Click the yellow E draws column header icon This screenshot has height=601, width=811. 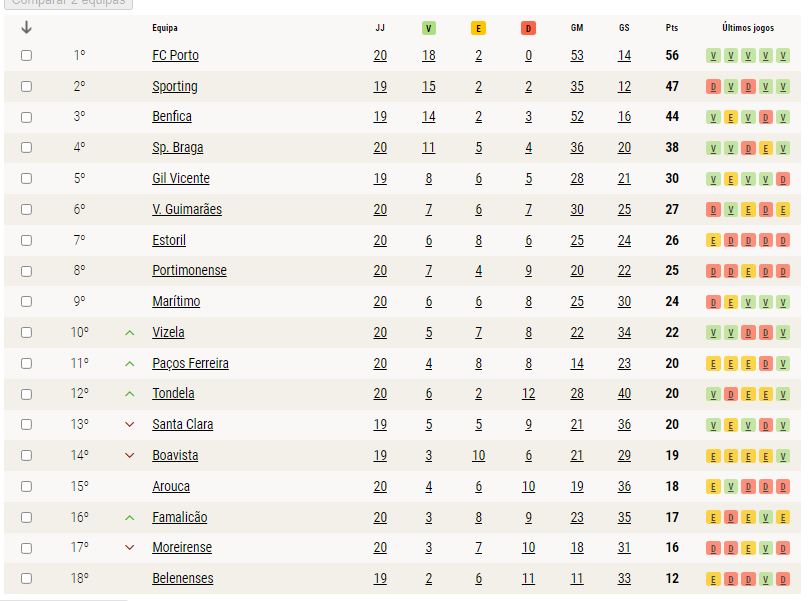[x=478, y=28]
